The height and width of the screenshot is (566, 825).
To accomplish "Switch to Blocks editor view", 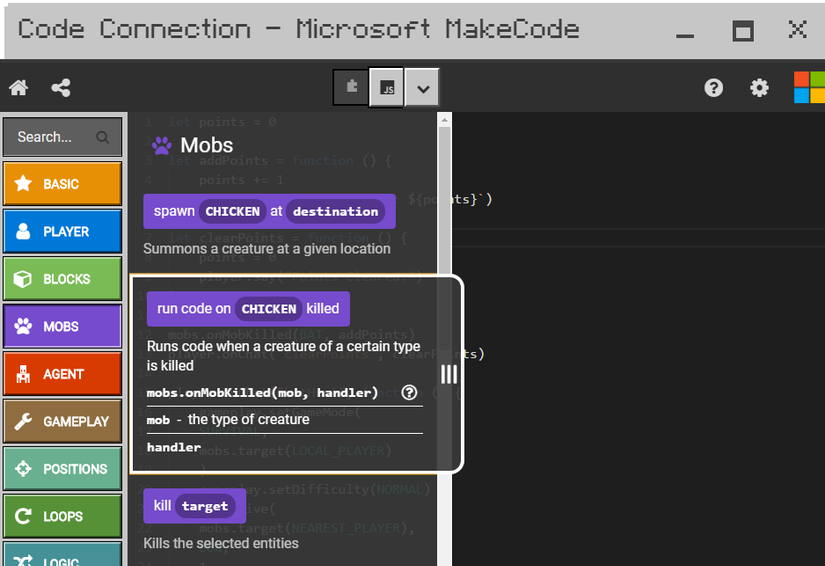I will point(351,88).
